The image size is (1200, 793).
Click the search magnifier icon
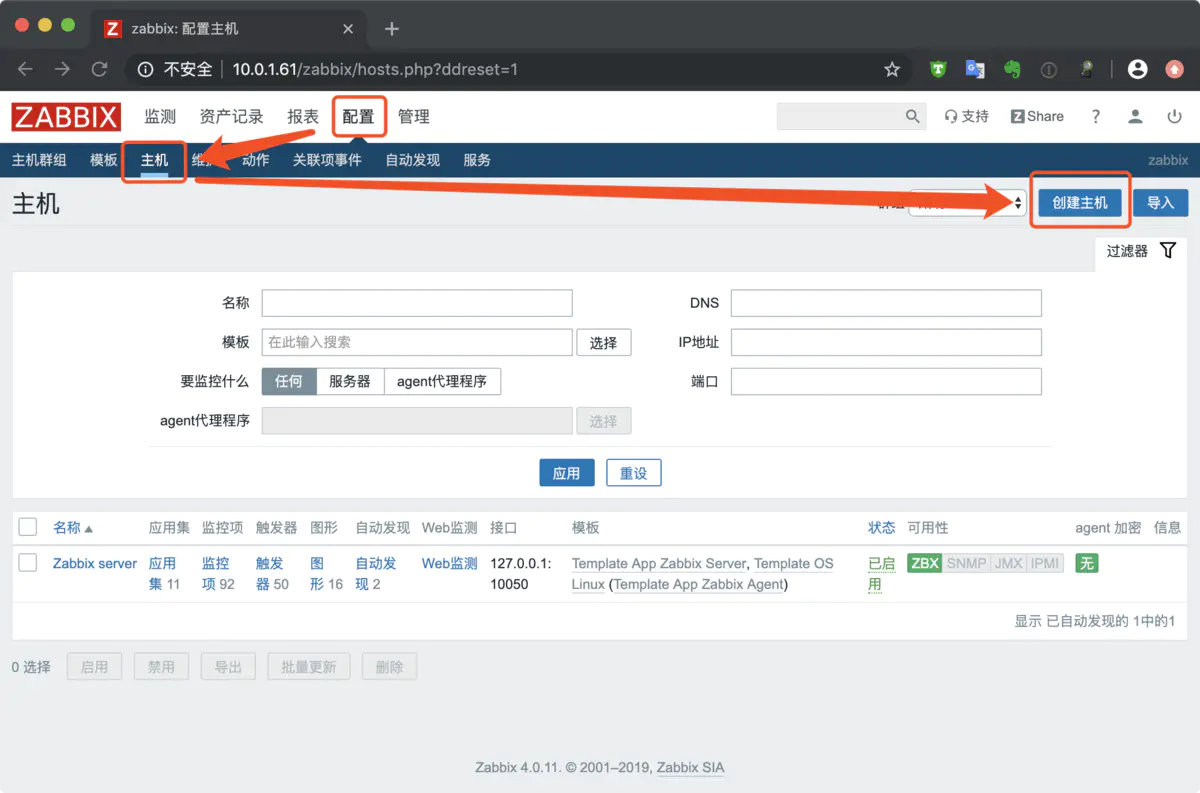click(x=913, y=116)
